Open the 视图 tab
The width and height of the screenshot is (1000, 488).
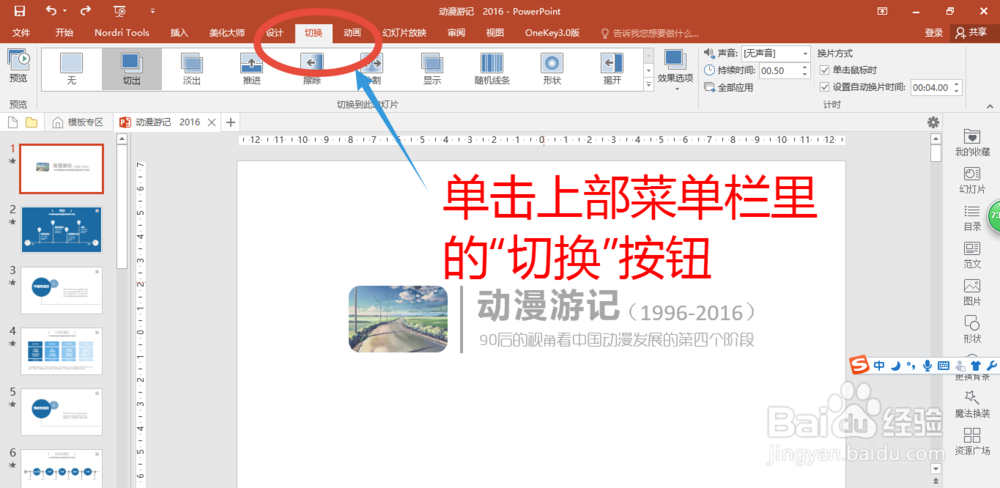pyautogui.click(x=495, y=33)
